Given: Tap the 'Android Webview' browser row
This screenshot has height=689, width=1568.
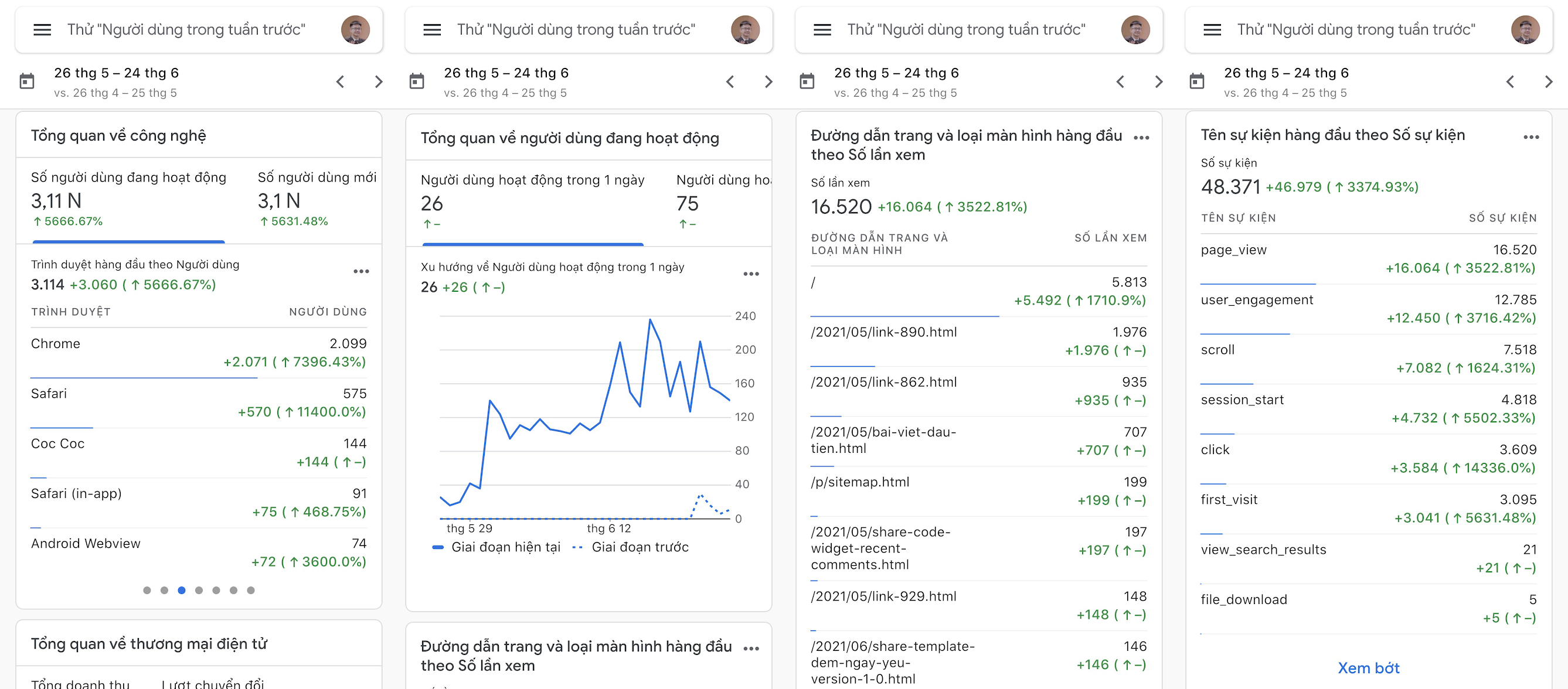Looking at the screenshot, I should coord(199,552).
